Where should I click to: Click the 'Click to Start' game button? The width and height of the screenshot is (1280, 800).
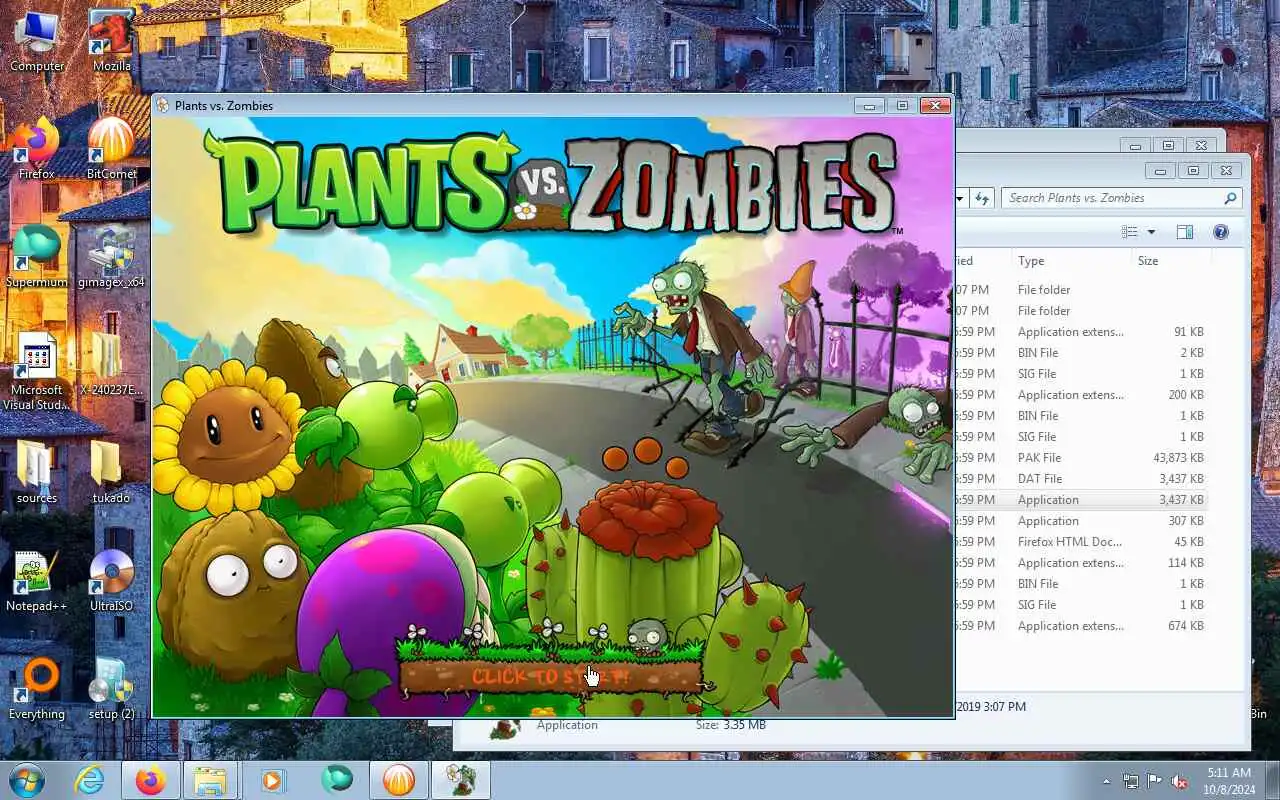(551, 677)
